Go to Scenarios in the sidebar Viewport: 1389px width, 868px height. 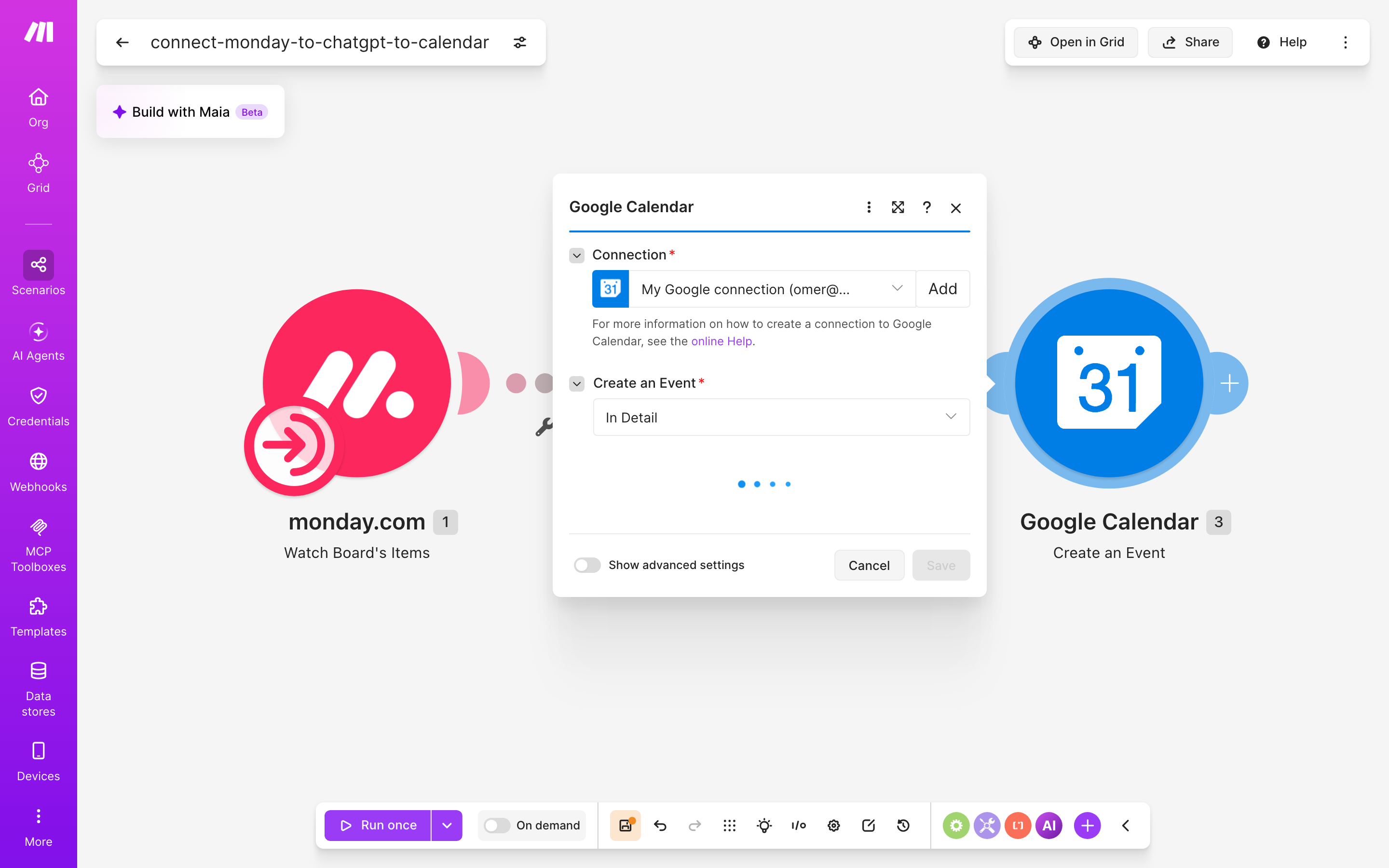click(39, 274)
